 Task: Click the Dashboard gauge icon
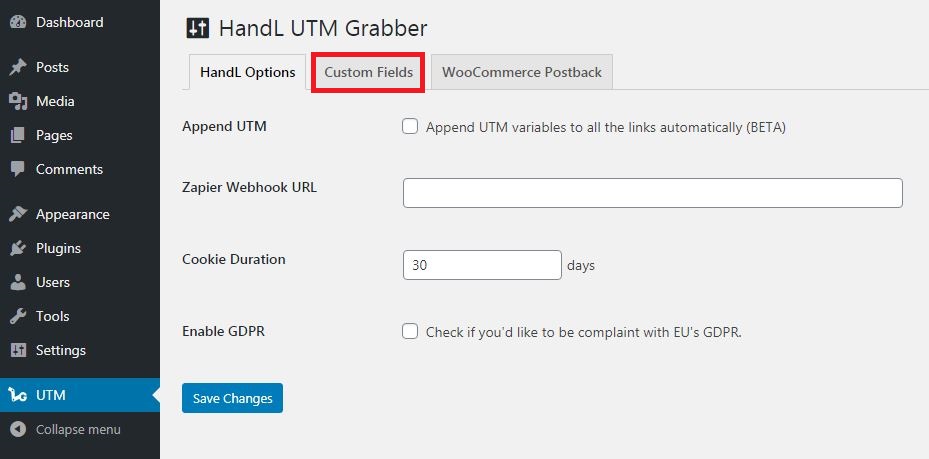click(x=17, y=22)
